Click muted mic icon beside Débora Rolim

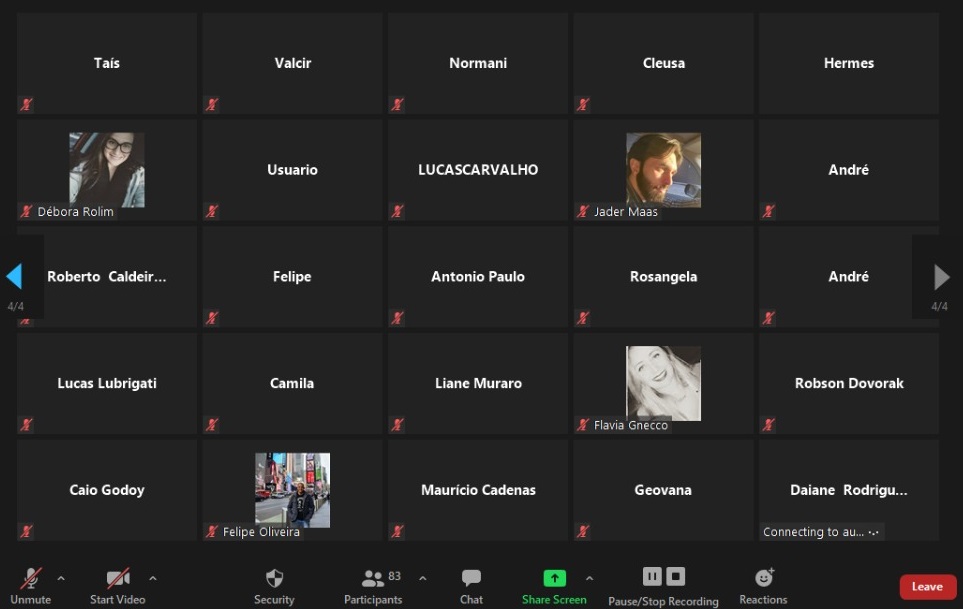(x=26, y=211)
